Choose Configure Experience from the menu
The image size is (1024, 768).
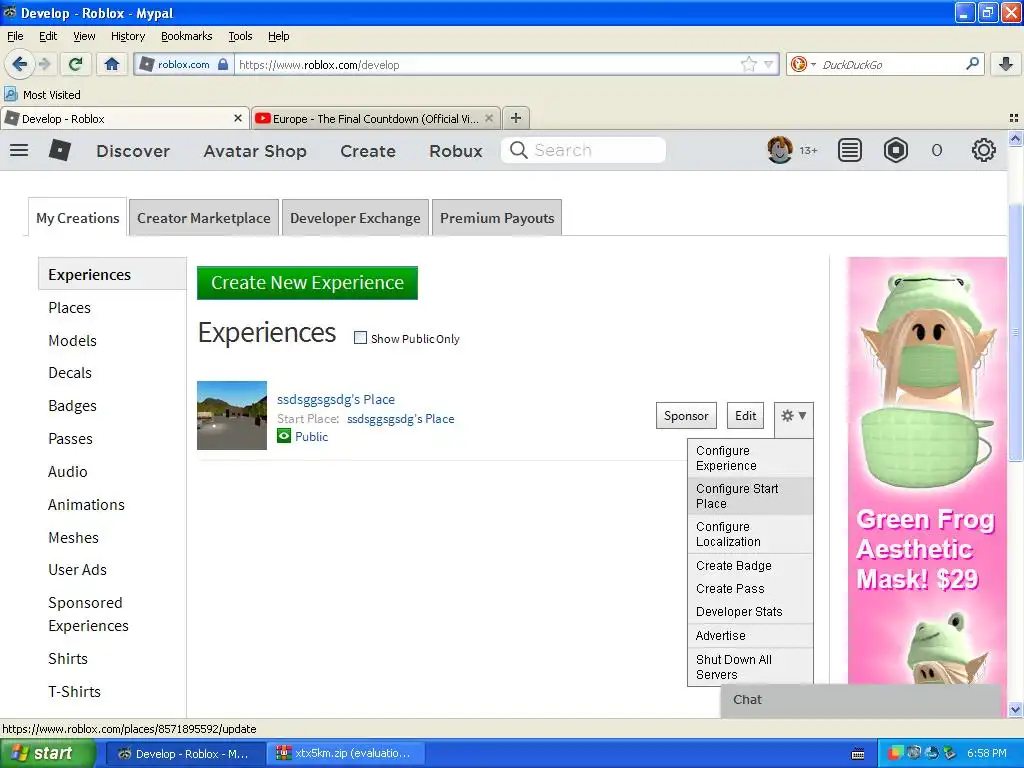[x=750, y=458]
